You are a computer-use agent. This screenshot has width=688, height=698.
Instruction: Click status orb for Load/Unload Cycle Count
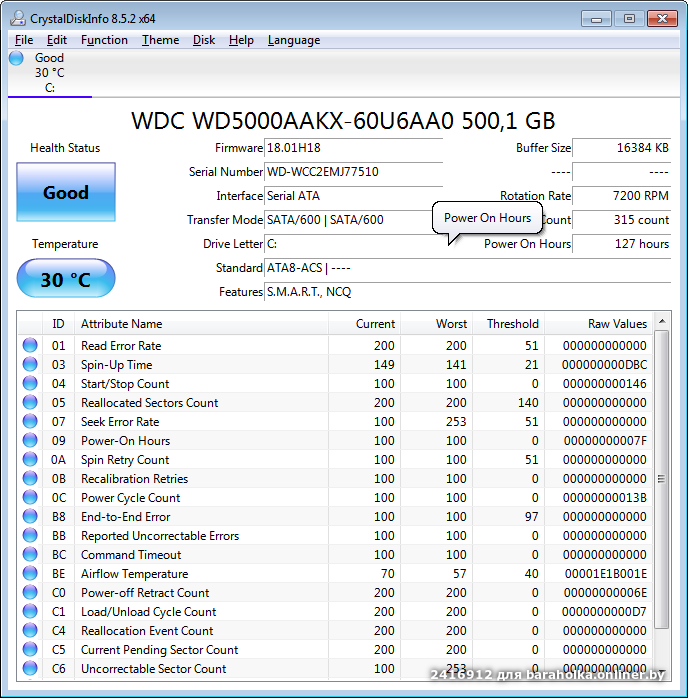tap(30, 611)
